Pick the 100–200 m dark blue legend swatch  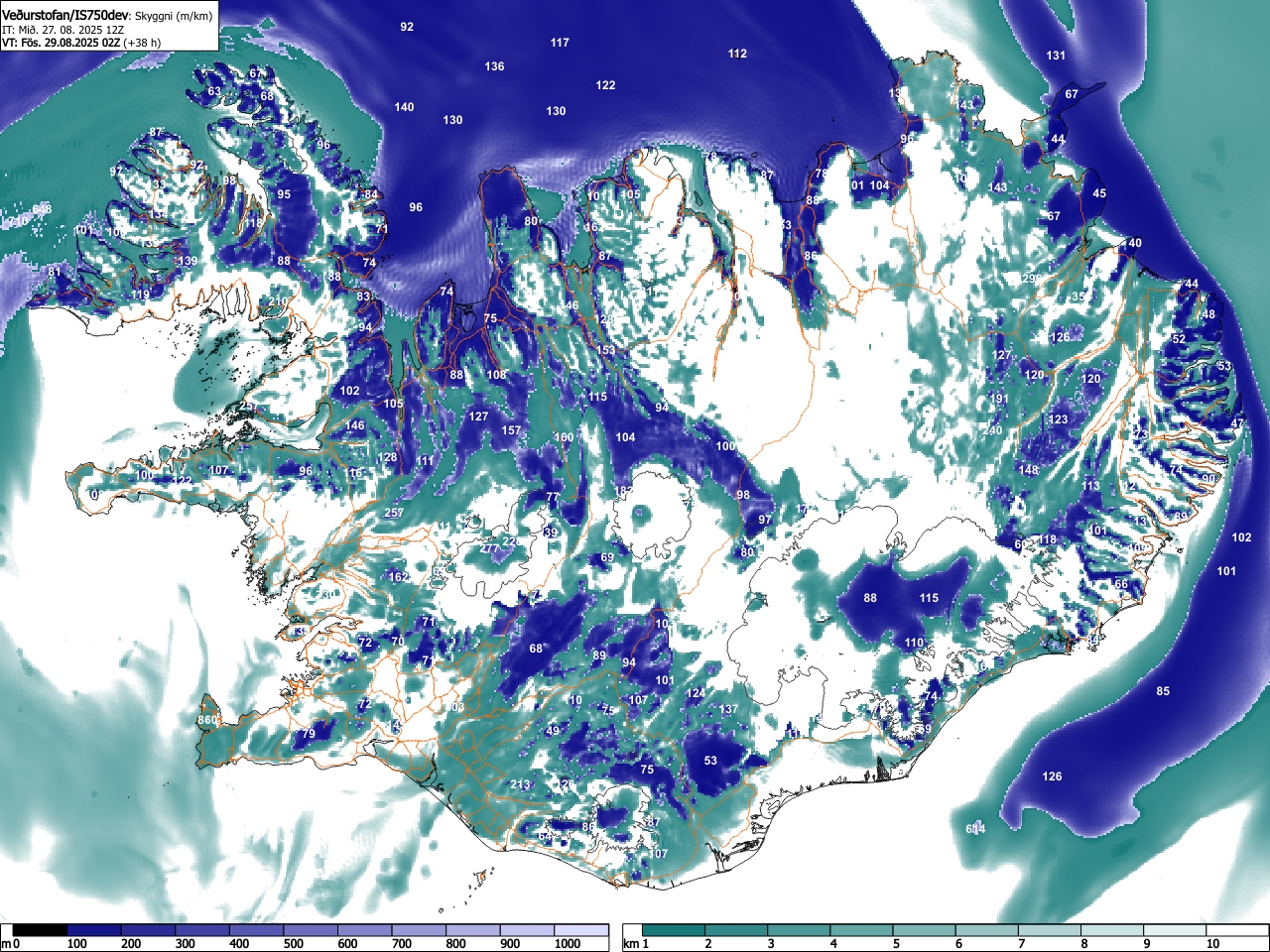tap(95, 930)
